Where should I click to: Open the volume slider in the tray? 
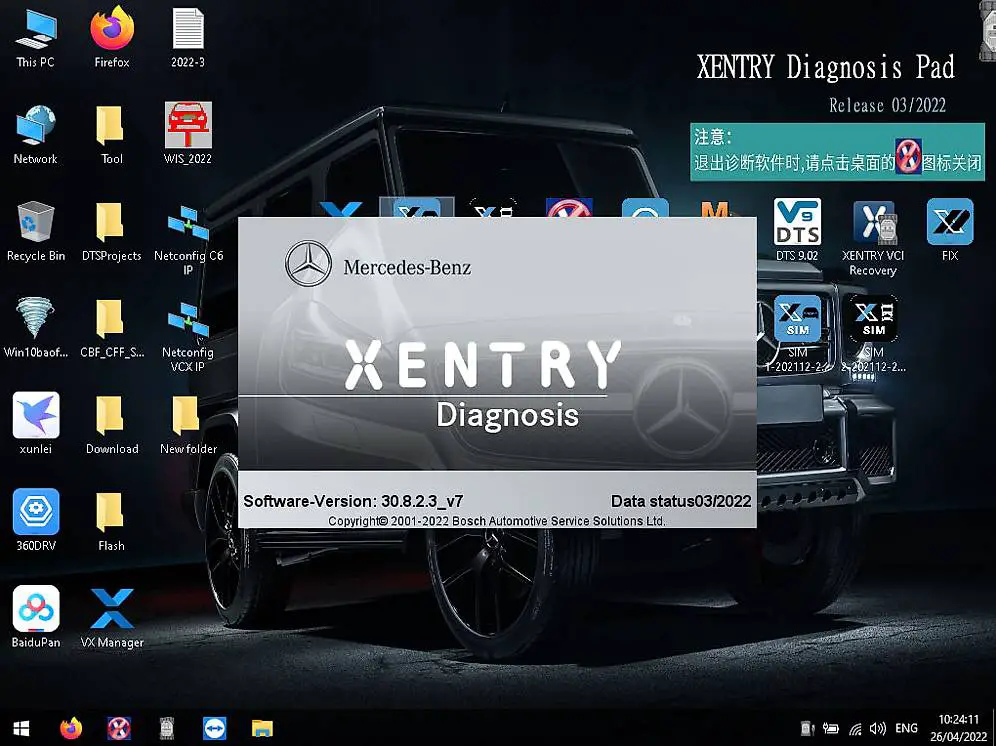[879, 727]
